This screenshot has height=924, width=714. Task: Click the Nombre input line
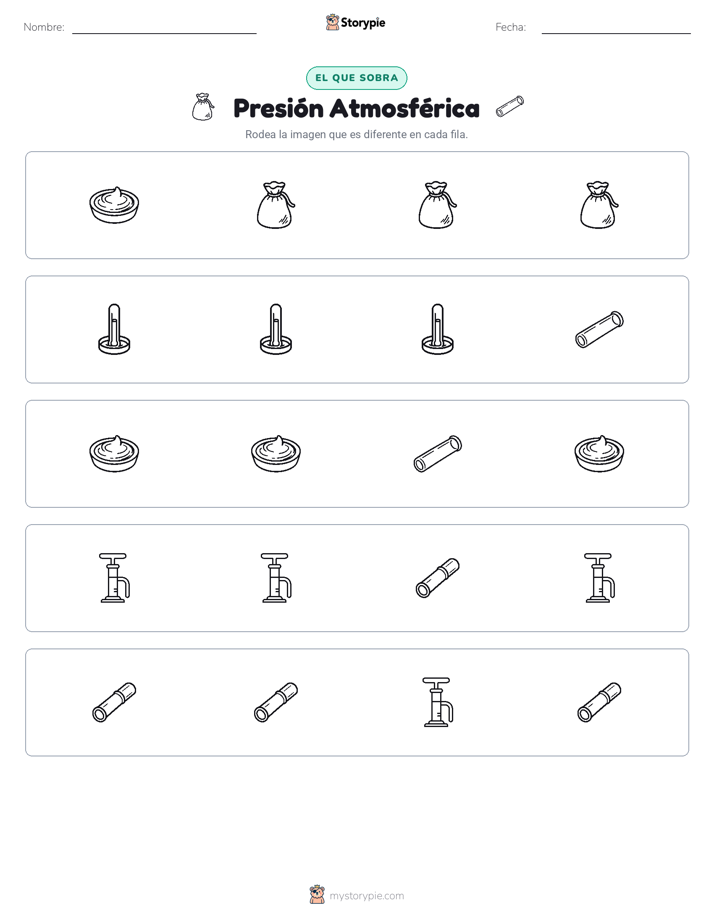[x=164, y=28]
